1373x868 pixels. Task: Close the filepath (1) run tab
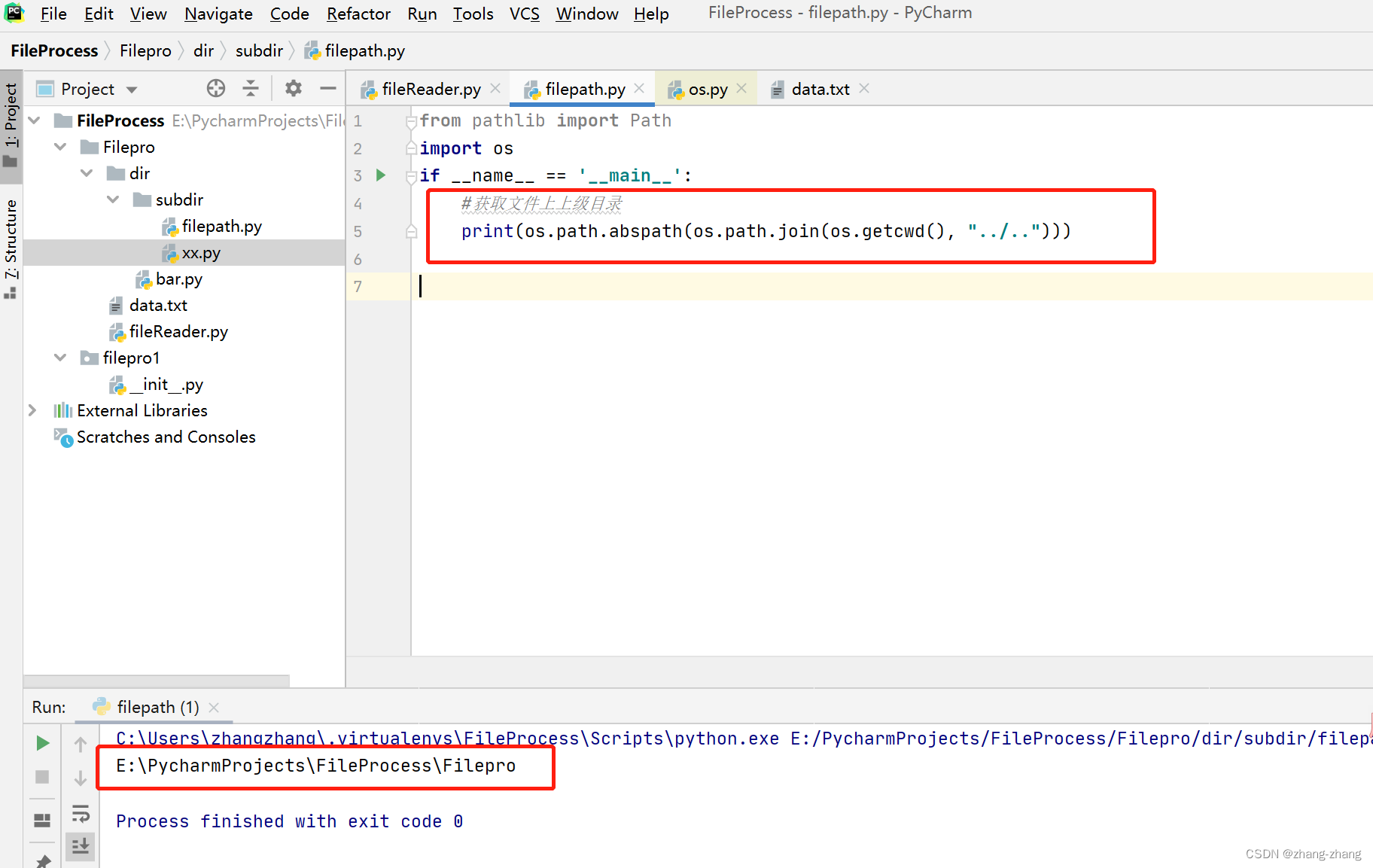click(x=214, y=708)
